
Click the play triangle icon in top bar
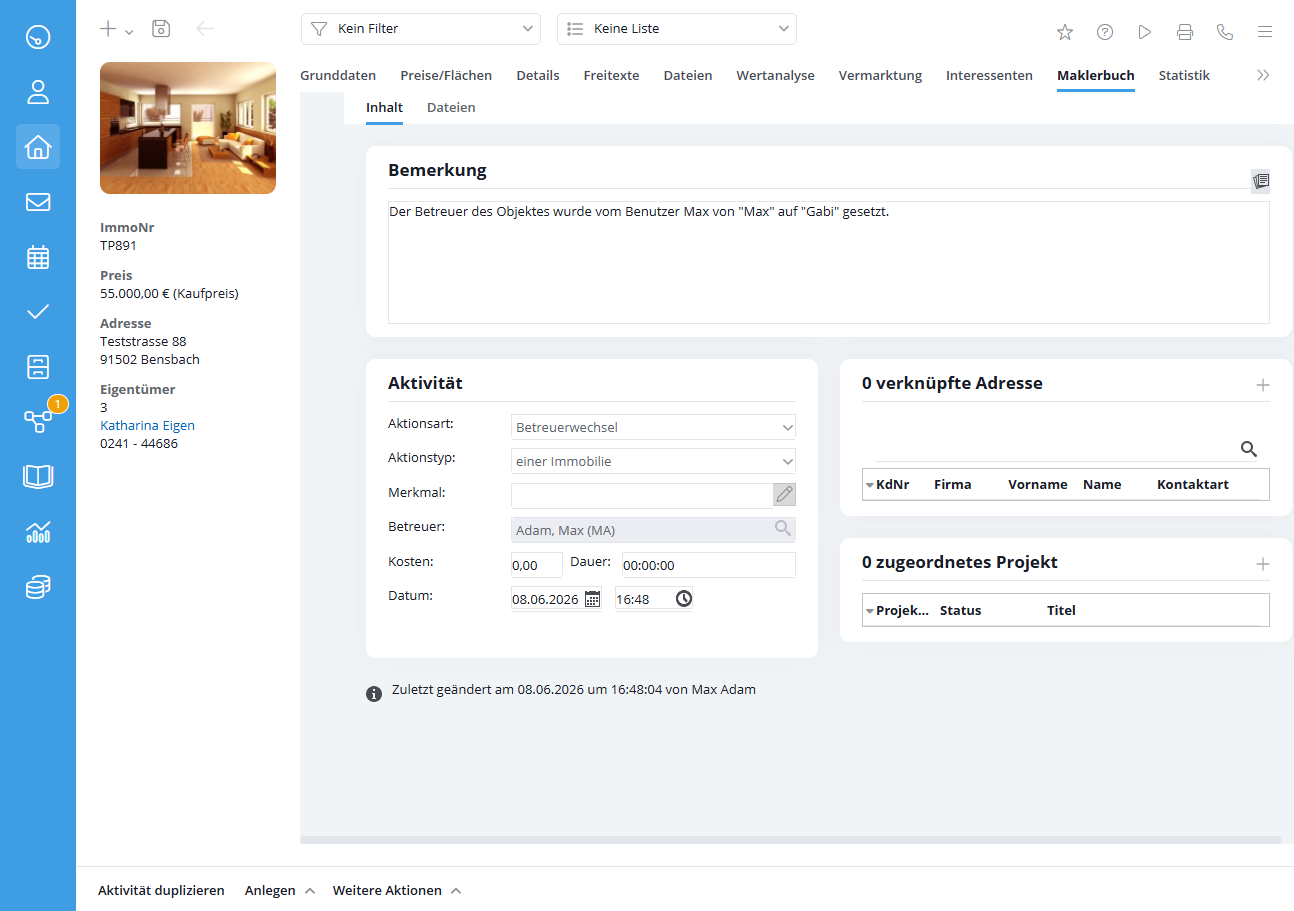(1145, 32)
